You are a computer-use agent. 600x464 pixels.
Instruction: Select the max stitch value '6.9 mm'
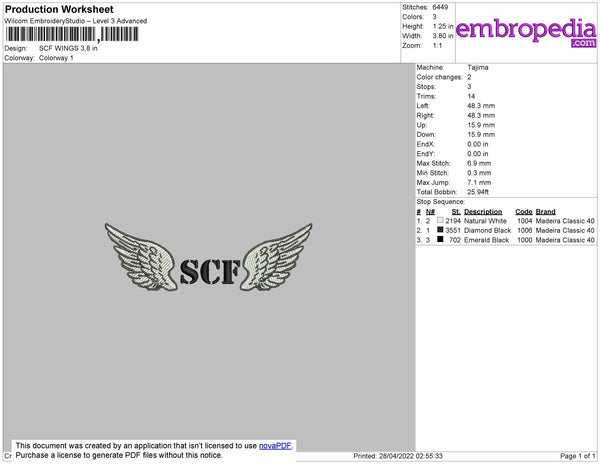pyautogui.click(x=479, y=163)
